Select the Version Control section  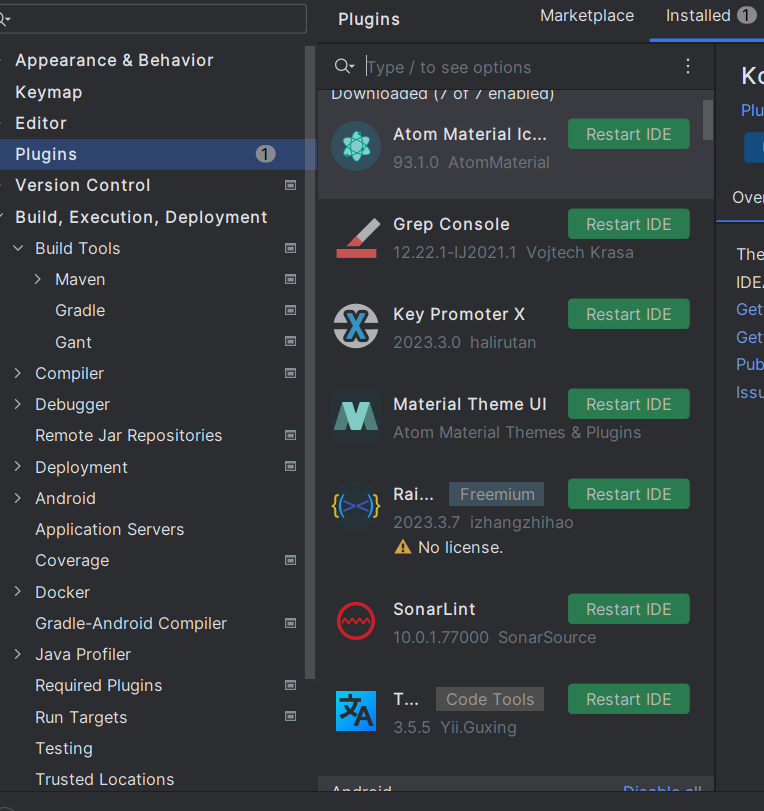click(x=83, y=185)
